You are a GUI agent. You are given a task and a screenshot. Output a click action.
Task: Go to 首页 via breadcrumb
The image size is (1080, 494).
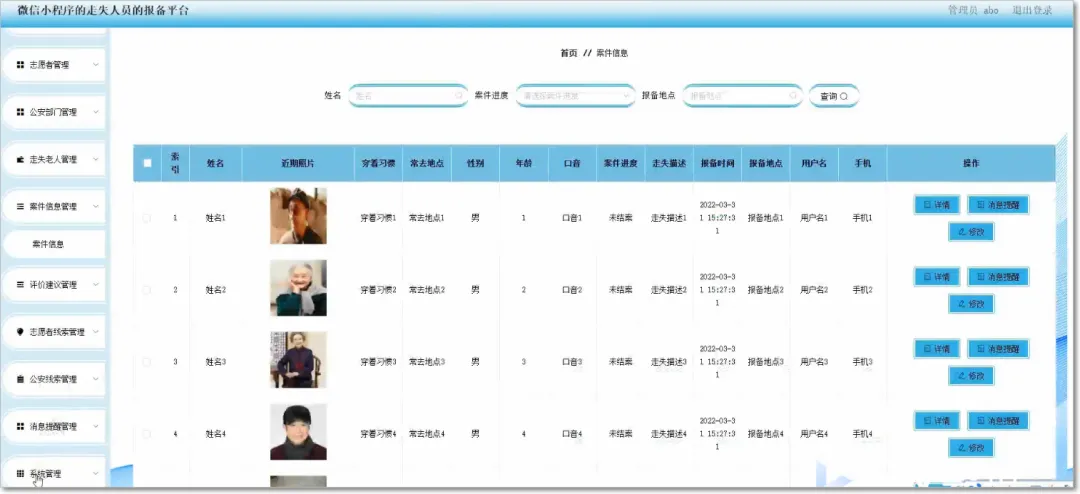click(x=568, y=53)
